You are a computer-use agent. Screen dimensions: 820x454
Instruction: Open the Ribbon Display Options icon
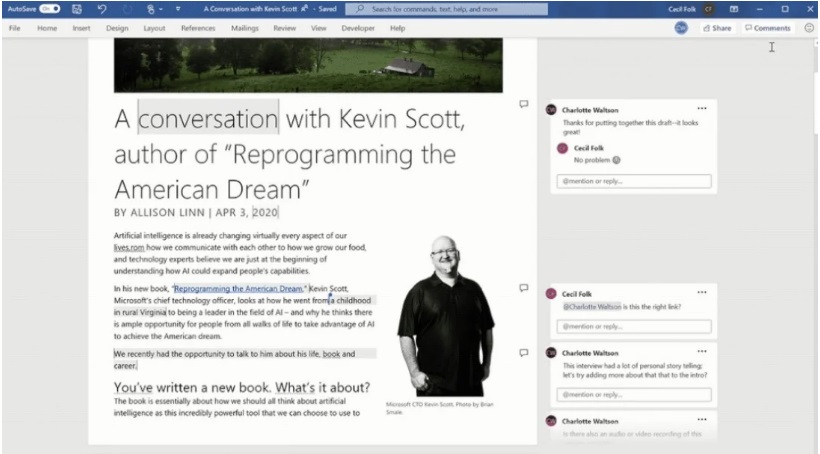click(x=734, y=9)
